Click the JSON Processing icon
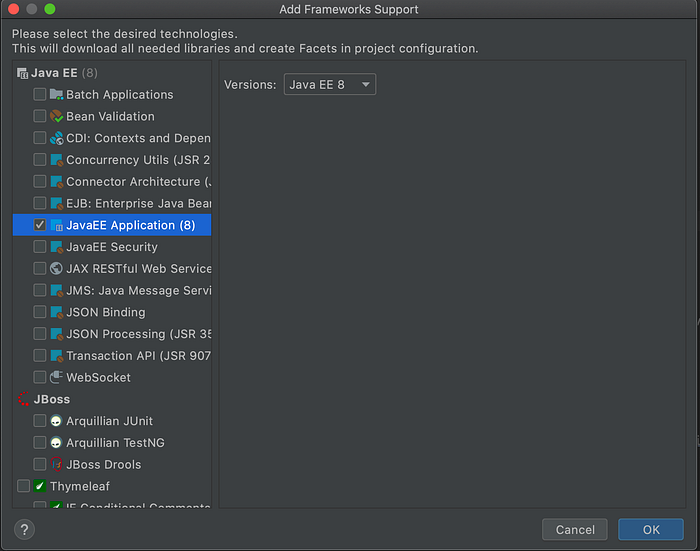 click(56, 334)
